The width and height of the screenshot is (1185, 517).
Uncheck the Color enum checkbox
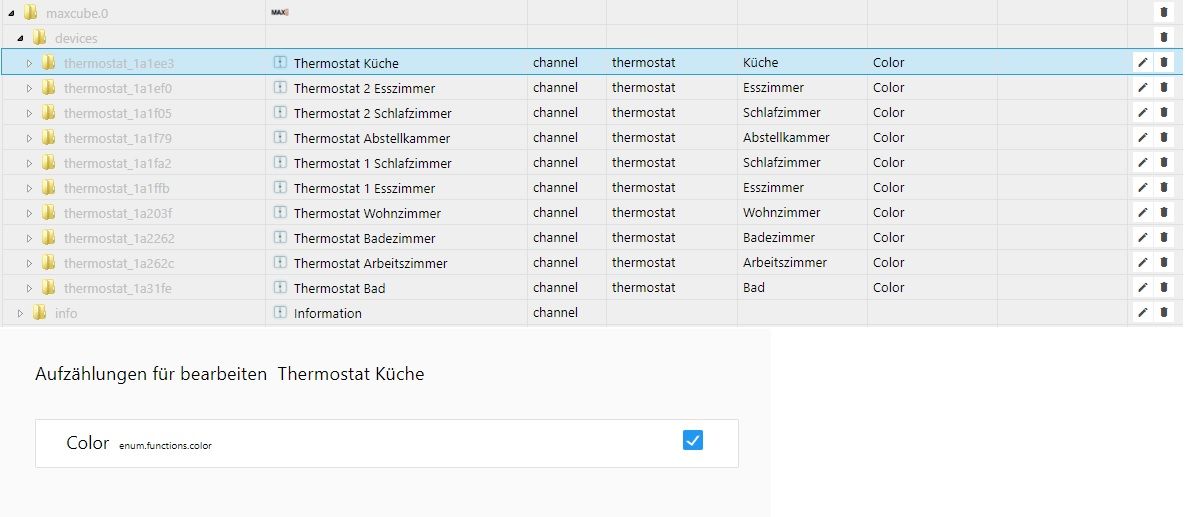point(692,440)
